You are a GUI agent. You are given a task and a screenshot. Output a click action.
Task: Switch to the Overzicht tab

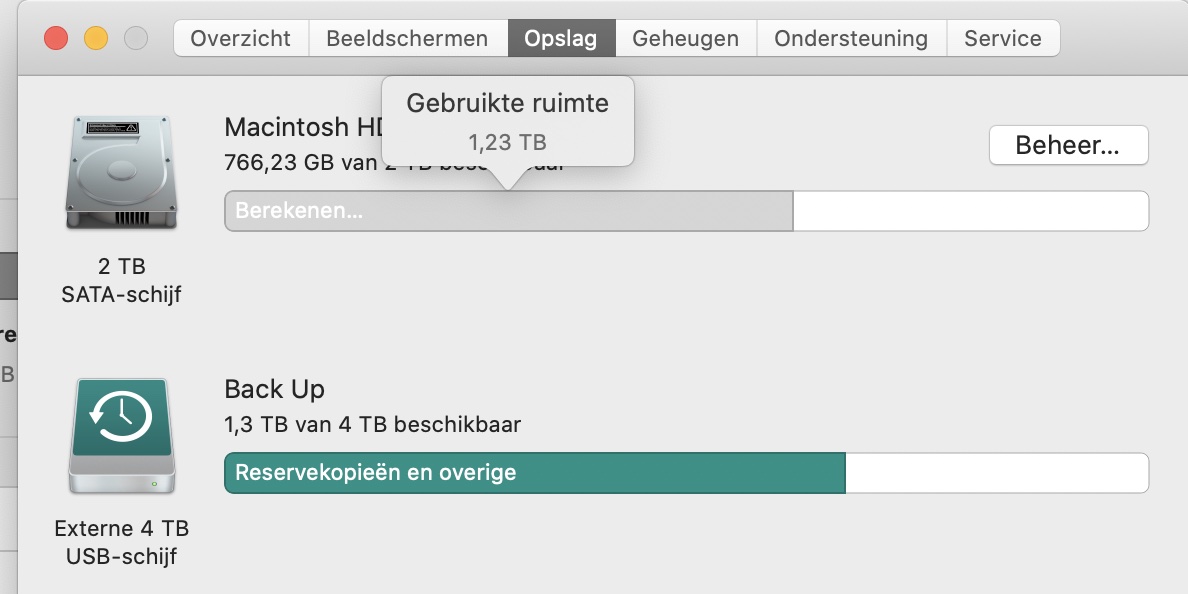(x=240, y=39)
